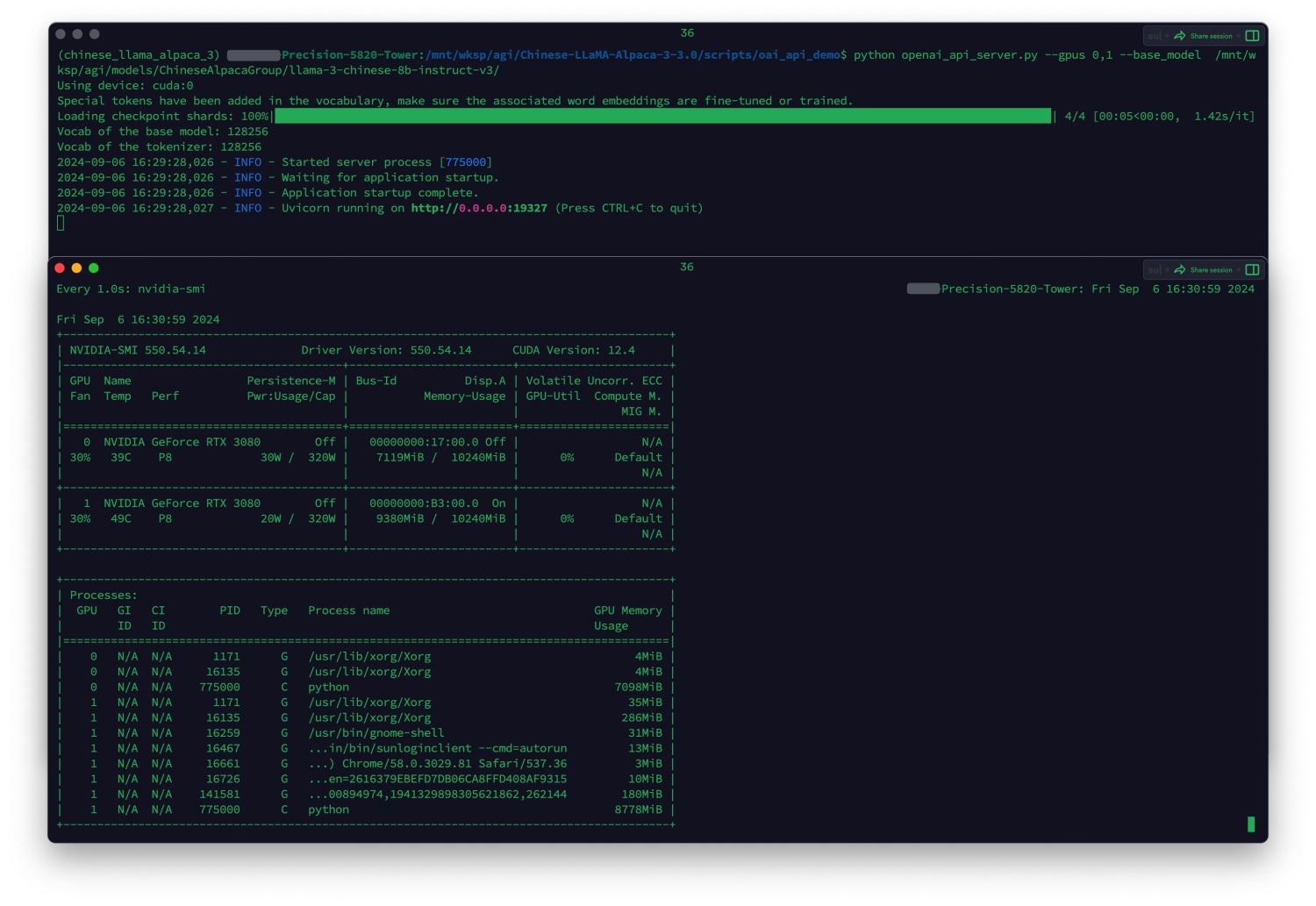Click the 'PID' column header in the process table
This screenshot has width=1316, height=906.
(x=230, y=610)
